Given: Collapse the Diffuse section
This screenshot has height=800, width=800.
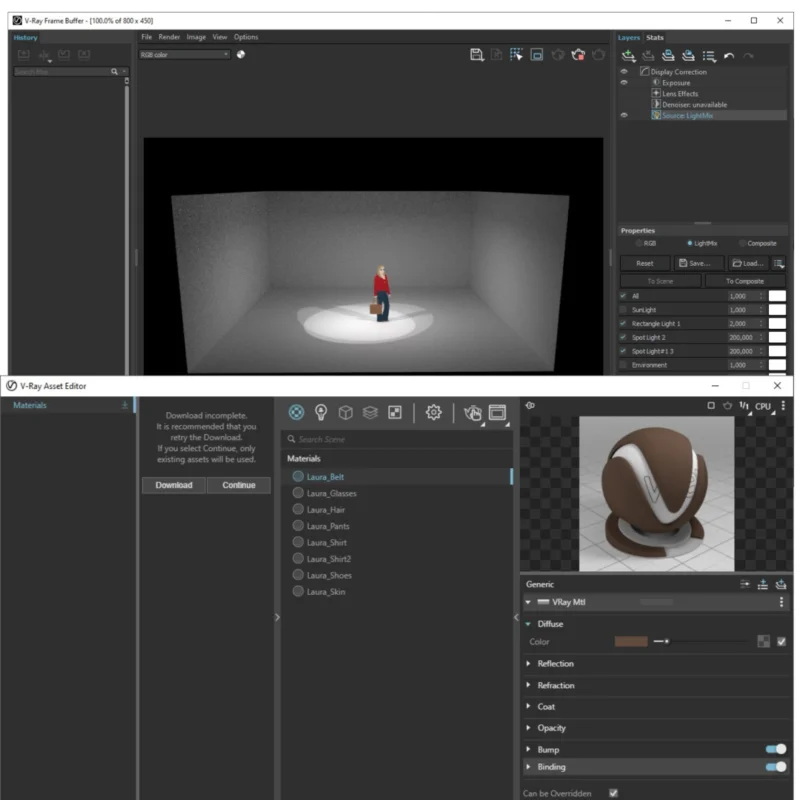Looking at the screenshot, I should (528, 623).
